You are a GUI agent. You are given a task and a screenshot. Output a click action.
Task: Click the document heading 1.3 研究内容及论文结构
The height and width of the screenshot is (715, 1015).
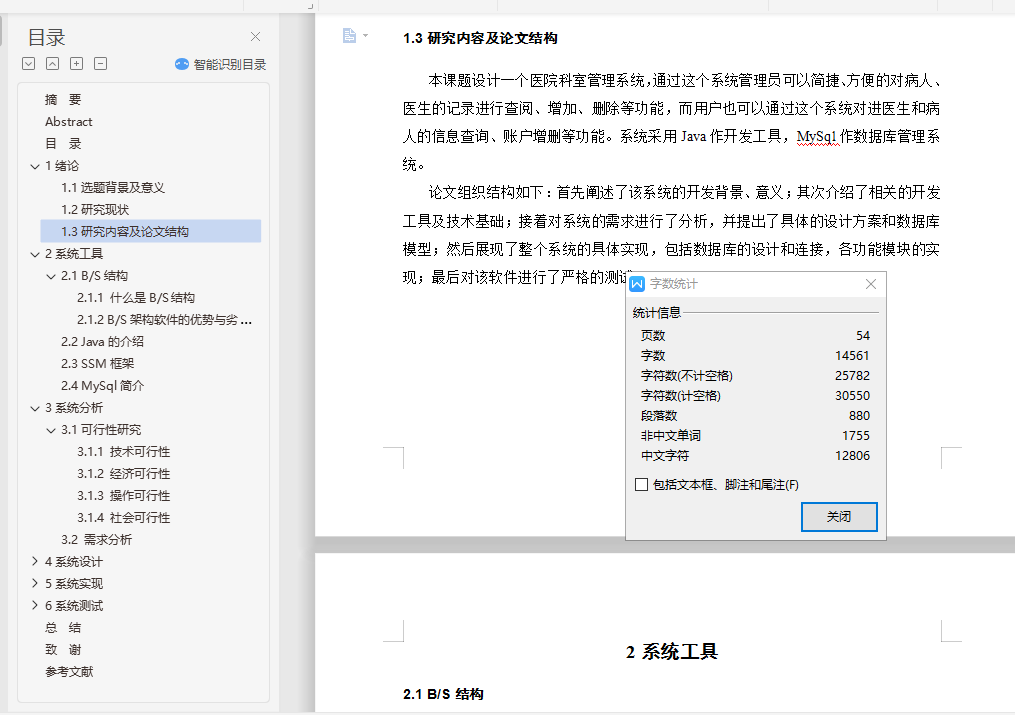coord(480,38)
